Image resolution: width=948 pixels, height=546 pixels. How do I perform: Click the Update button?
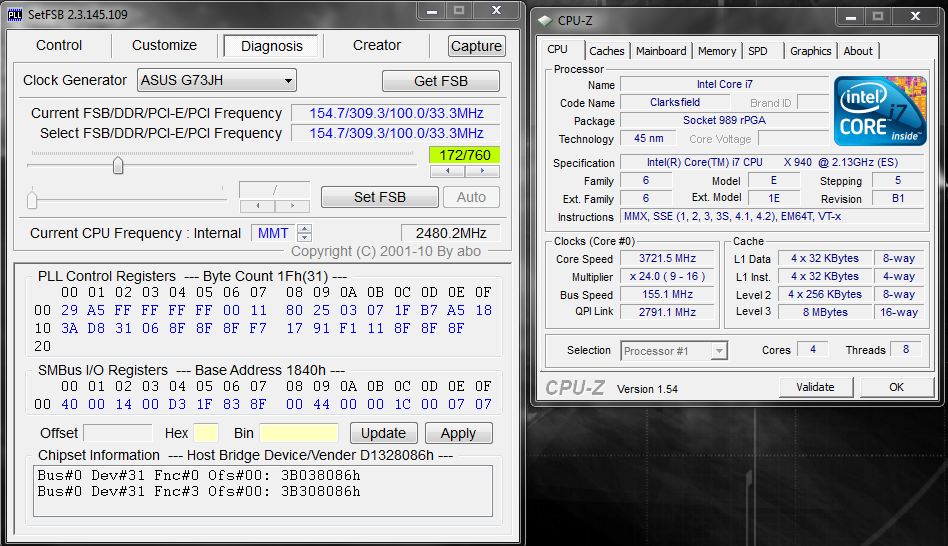pos(383,433)
